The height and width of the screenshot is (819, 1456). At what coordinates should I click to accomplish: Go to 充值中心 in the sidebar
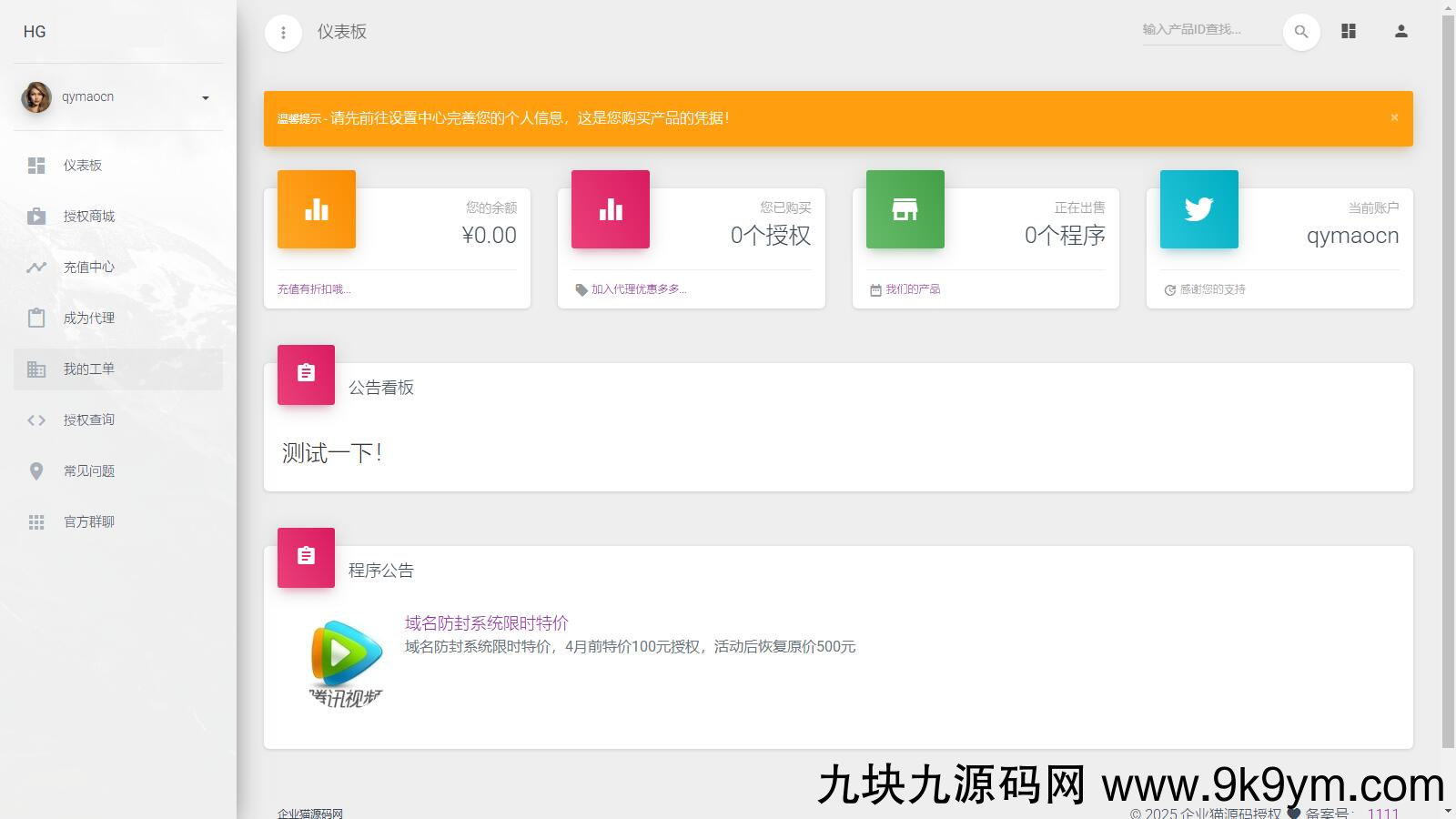(x=88, y=268)
